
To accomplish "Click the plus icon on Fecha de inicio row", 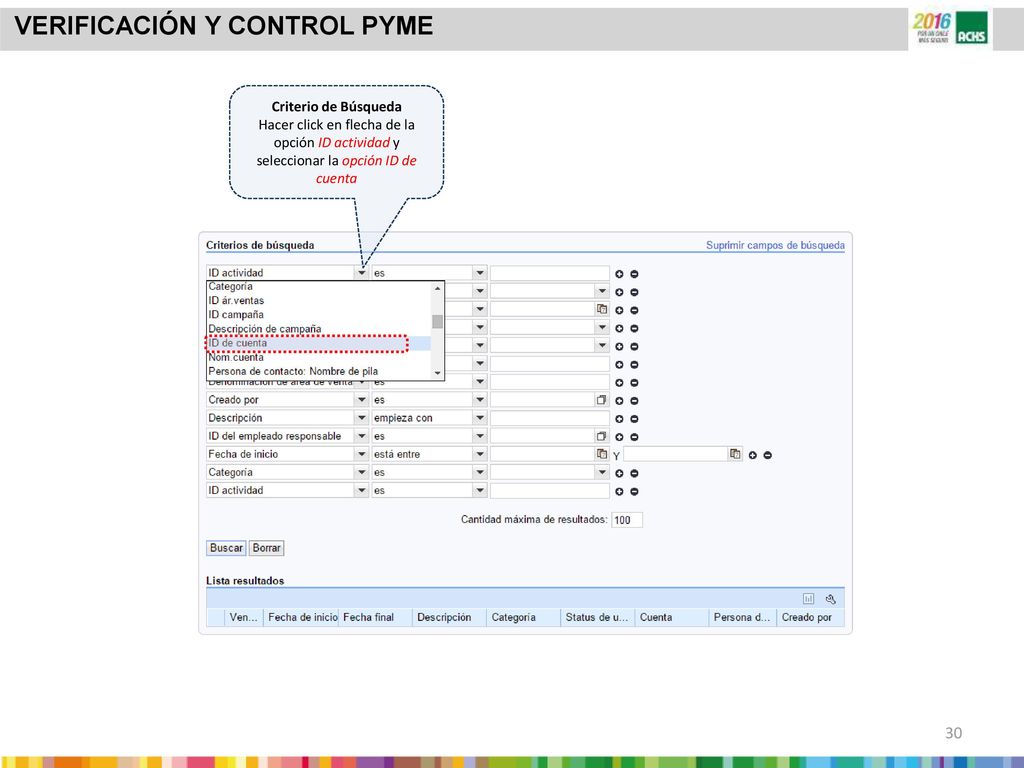I will [x=752, y=455].
